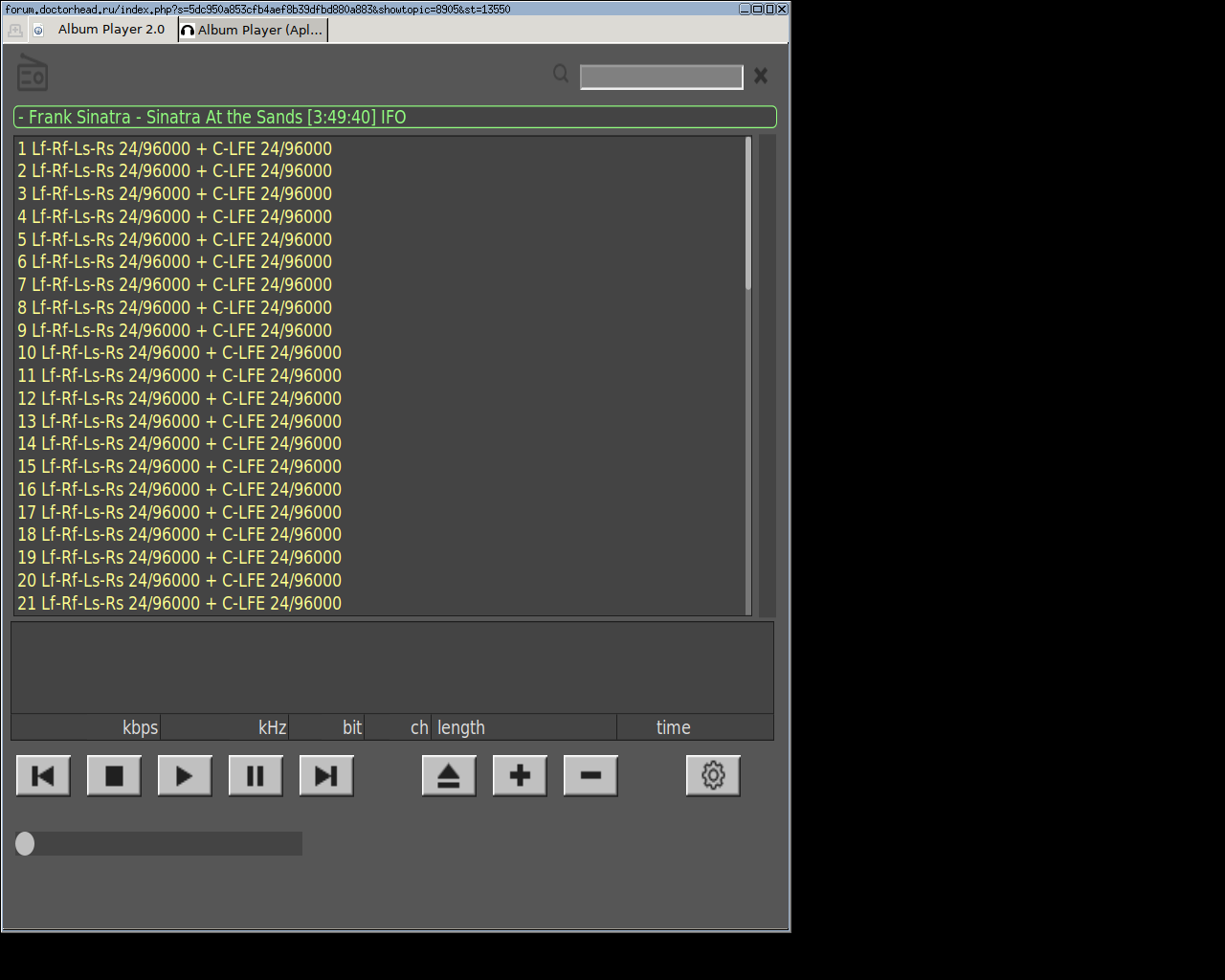Viewport: 1225px width, 980px height.
Task: Open the radio icon at top left
Action: click(x=33, y=73)
